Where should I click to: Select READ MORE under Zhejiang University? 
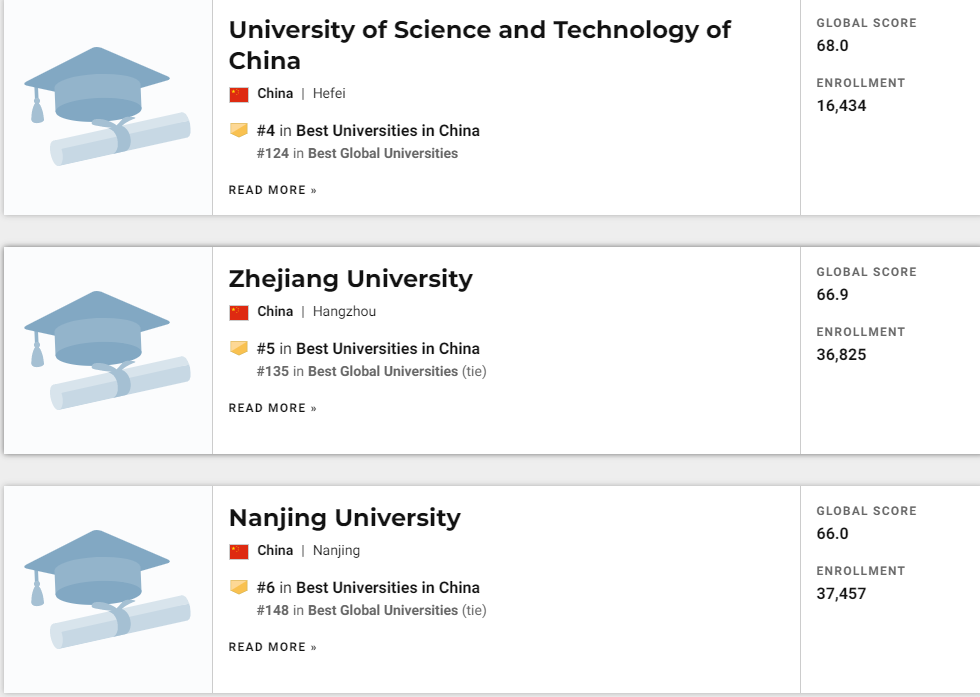point(272,408)
